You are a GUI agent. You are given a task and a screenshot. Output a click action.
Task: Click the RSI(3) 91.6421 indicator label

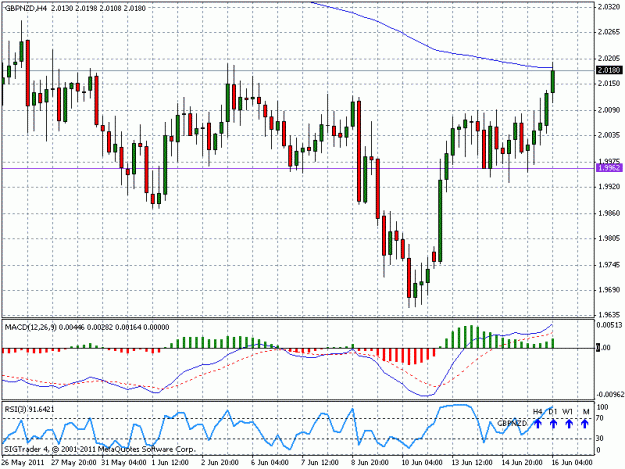pyautogui.click(x=29, y=409)
